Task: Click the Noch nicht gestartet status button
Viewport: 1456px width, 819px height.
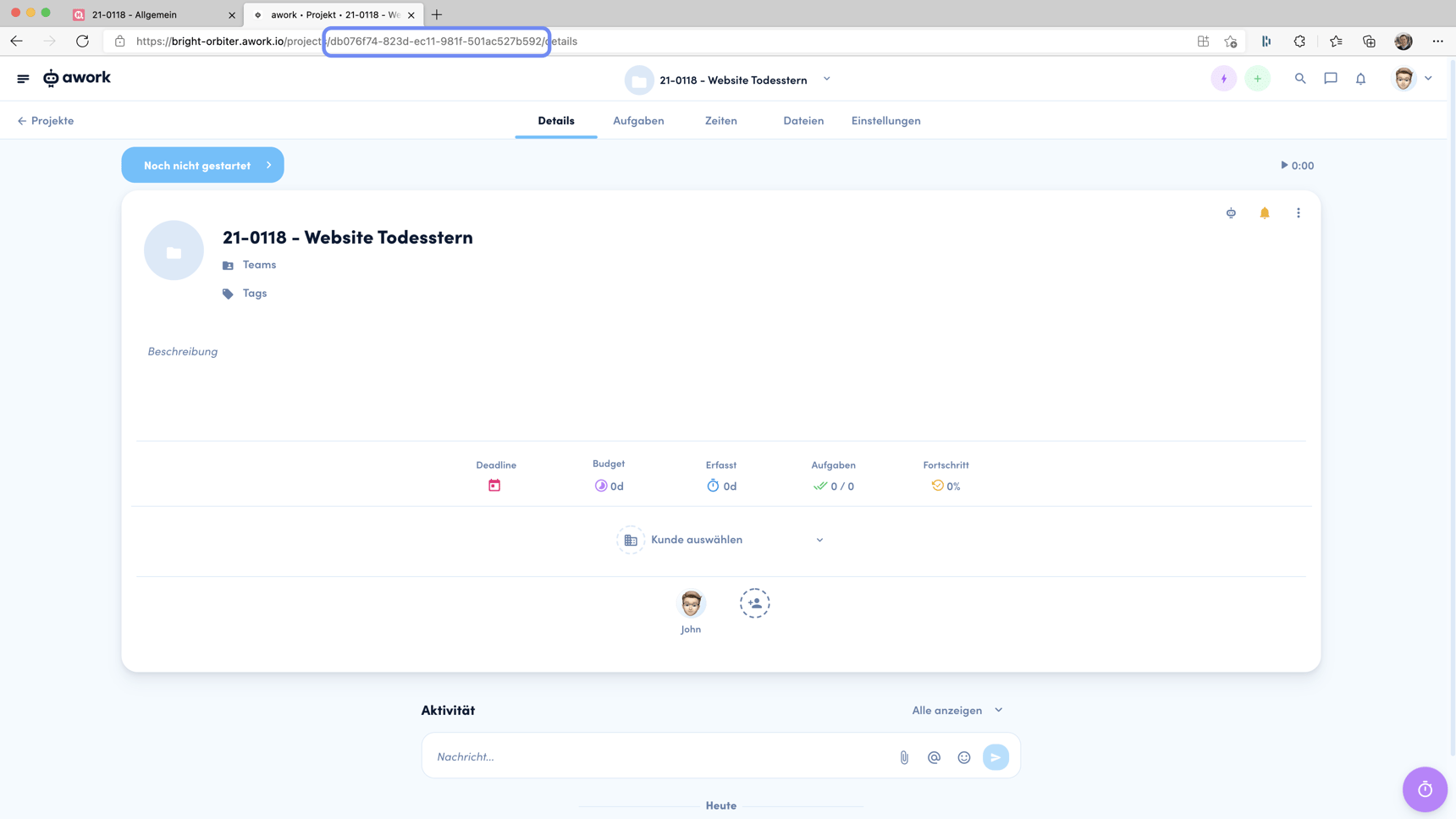Action: tap(202, 165)
